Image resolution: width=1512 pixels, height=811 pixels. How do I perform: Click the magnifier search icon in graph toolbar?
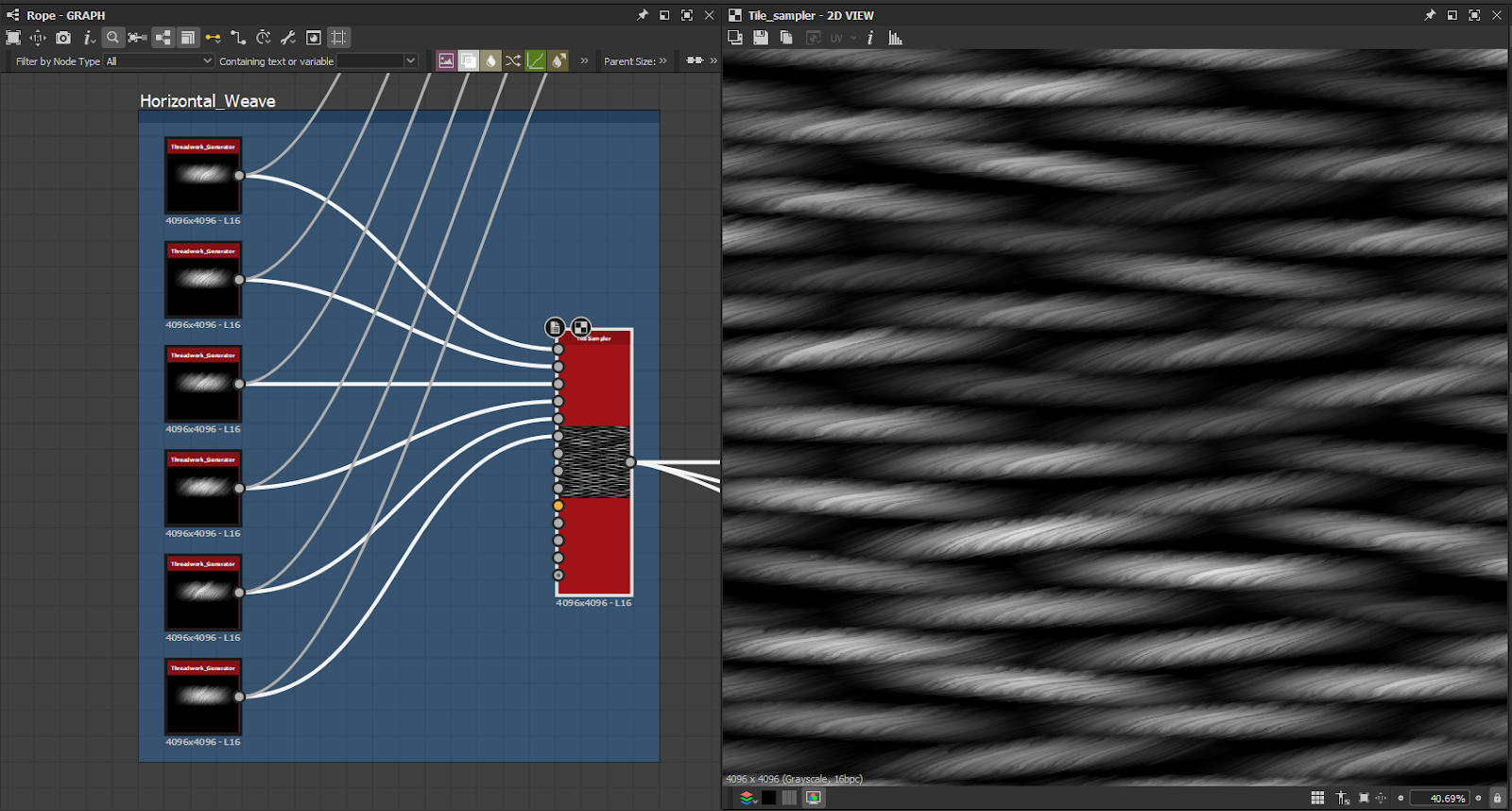point(112,38)
